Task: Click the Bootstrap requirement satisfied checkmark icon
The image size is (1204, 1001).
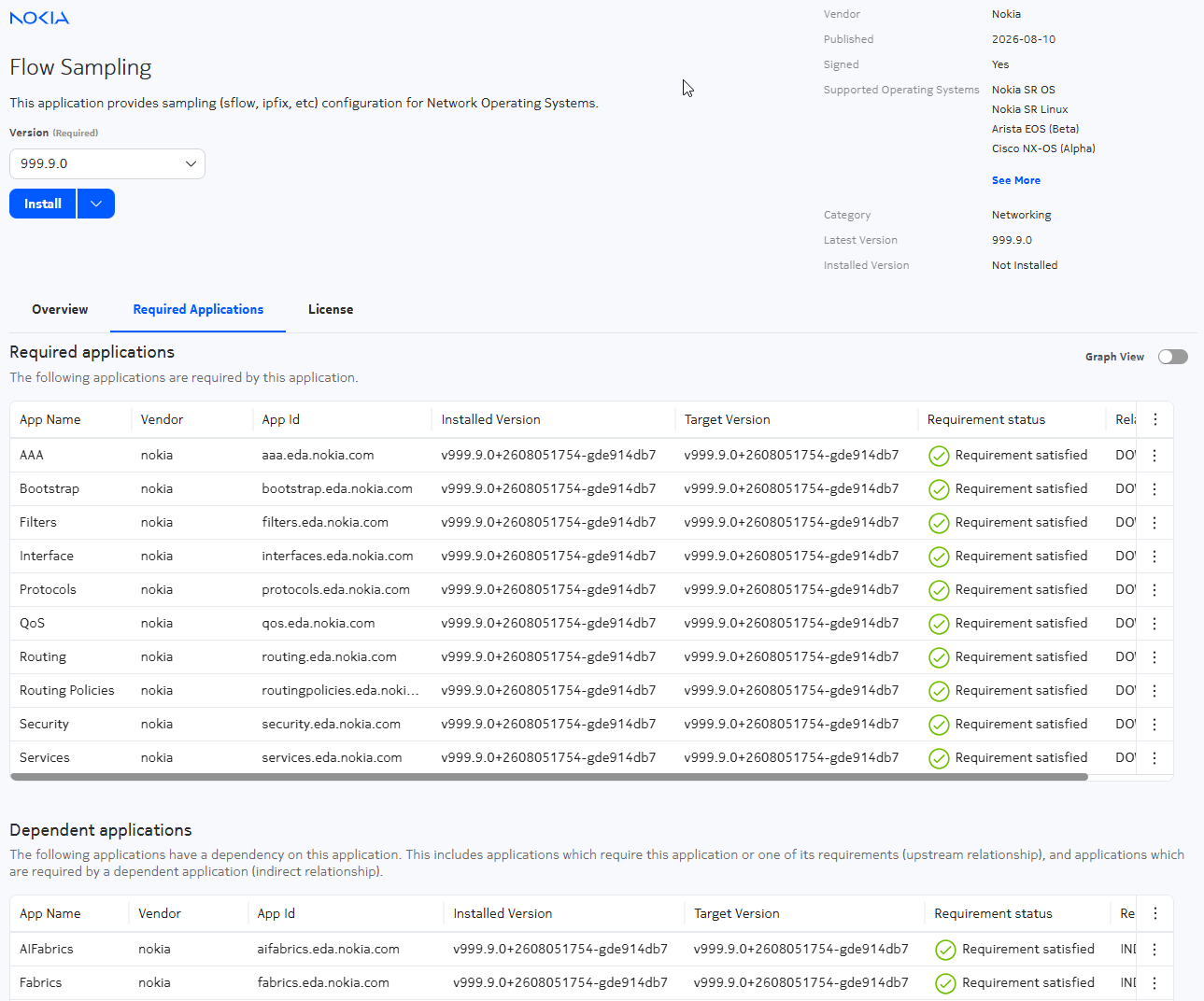Action: [x=939, y=489]
